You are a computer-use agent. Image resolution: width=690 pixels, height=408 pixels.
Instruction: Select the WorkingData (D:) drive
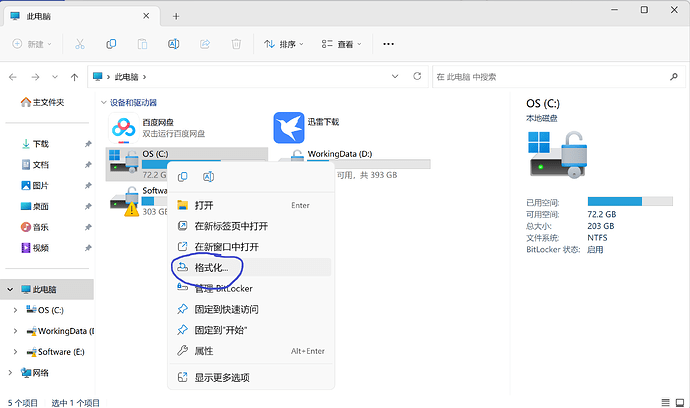(339, 154)
